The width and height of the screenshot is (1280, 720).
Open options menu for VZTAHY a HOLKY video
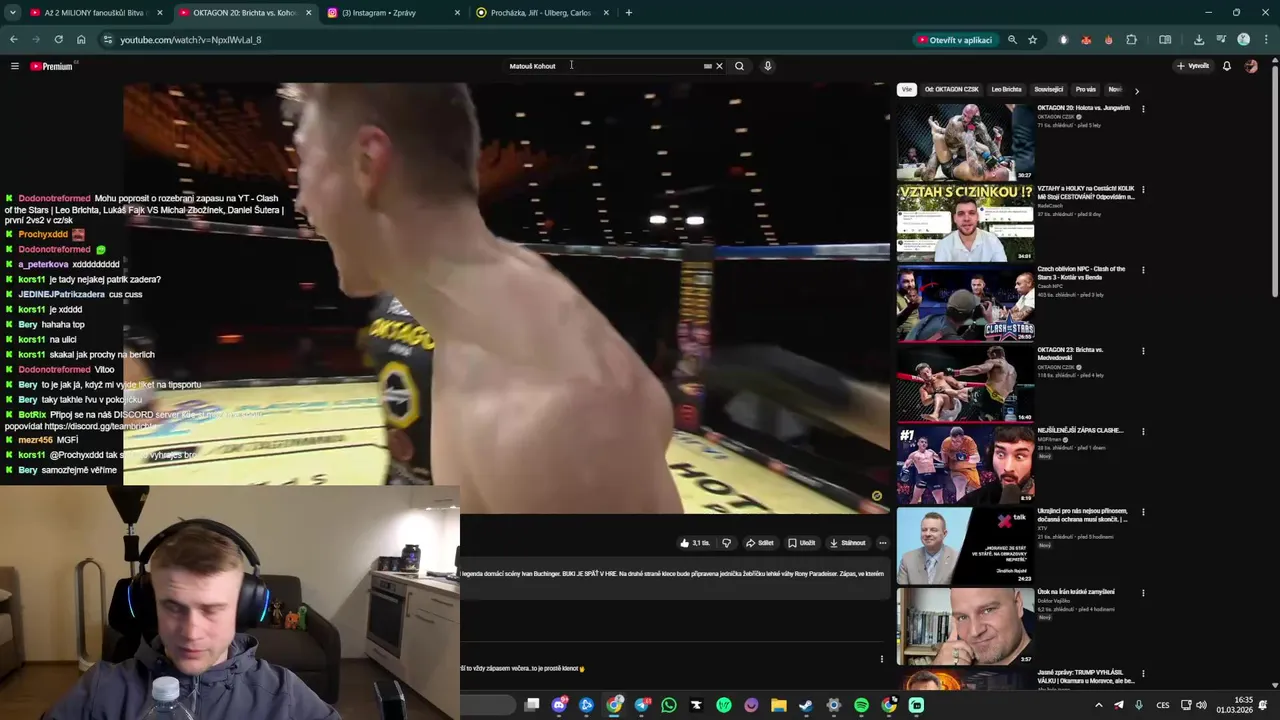[x=1143, y=190]
